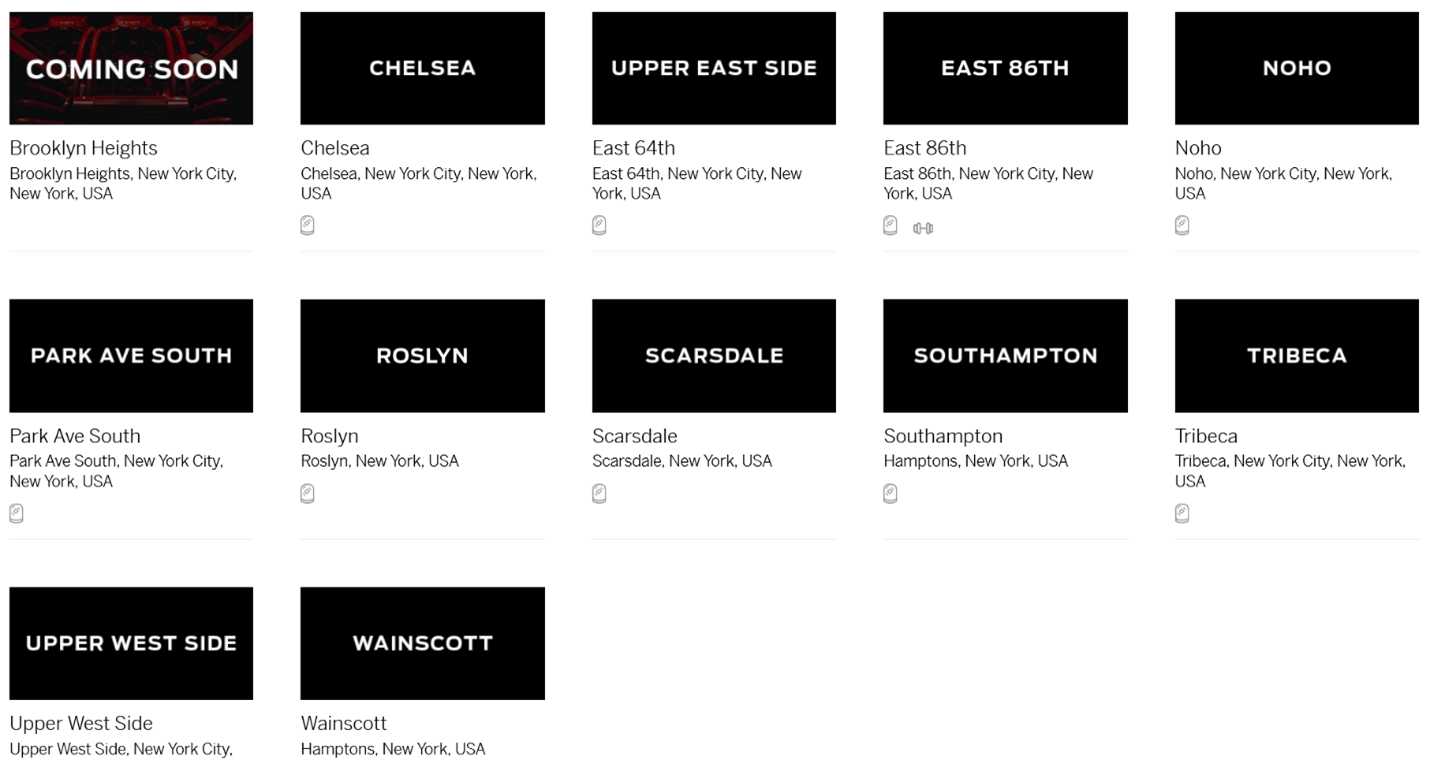Visit the Tribeca location title link

1206,436
